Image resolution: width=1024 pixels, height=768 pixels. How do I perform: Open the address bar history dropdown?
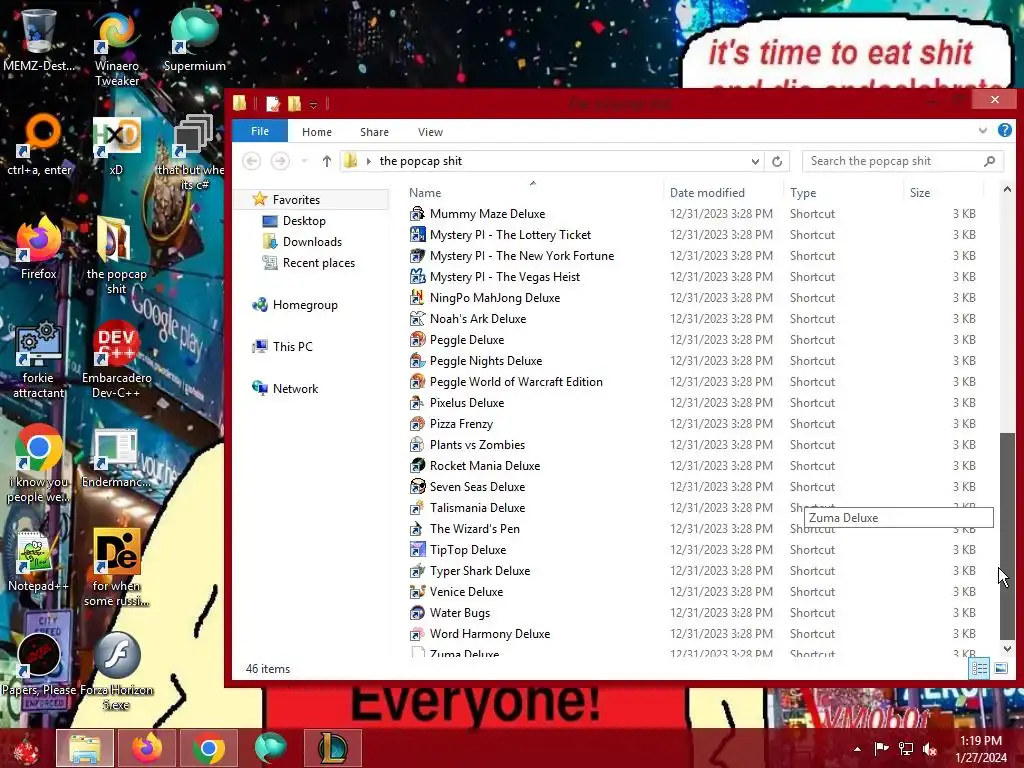coord(755,161)
